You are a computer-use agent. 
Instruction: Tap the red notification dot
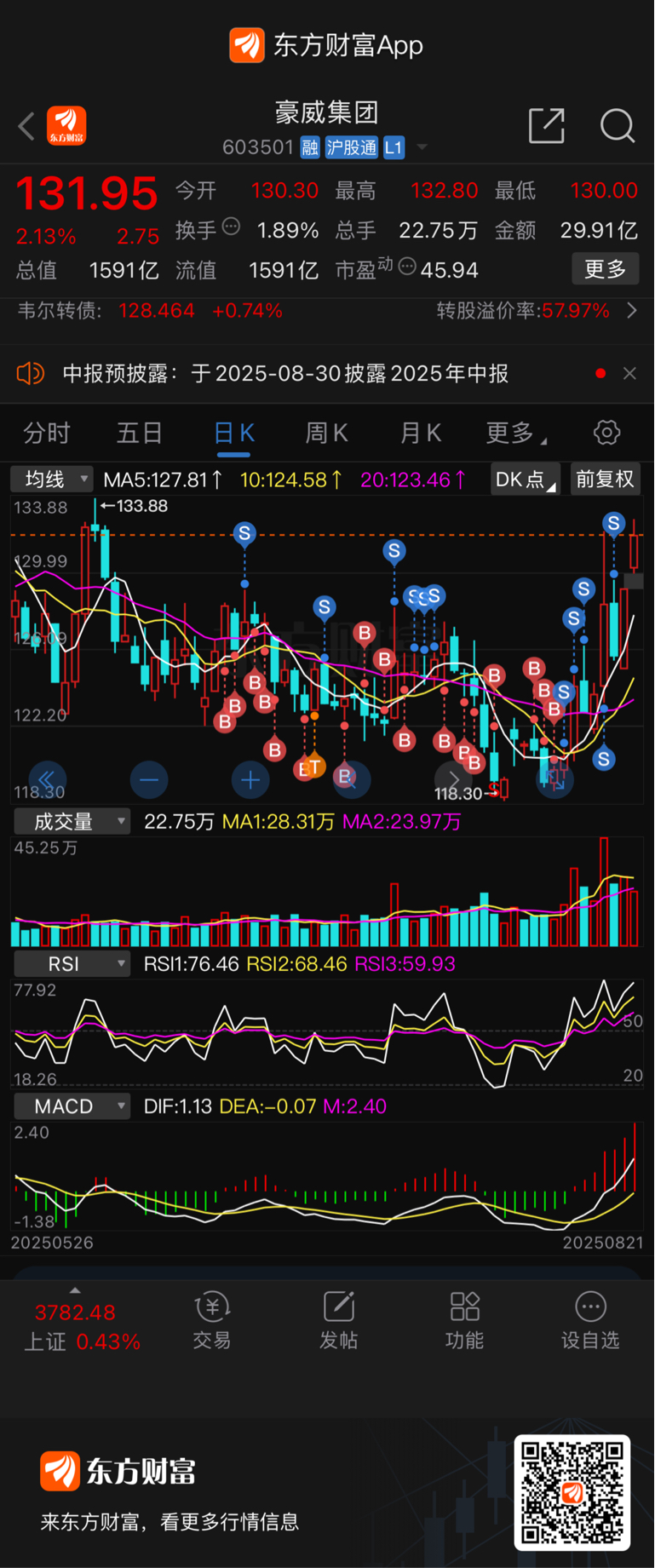600,373
